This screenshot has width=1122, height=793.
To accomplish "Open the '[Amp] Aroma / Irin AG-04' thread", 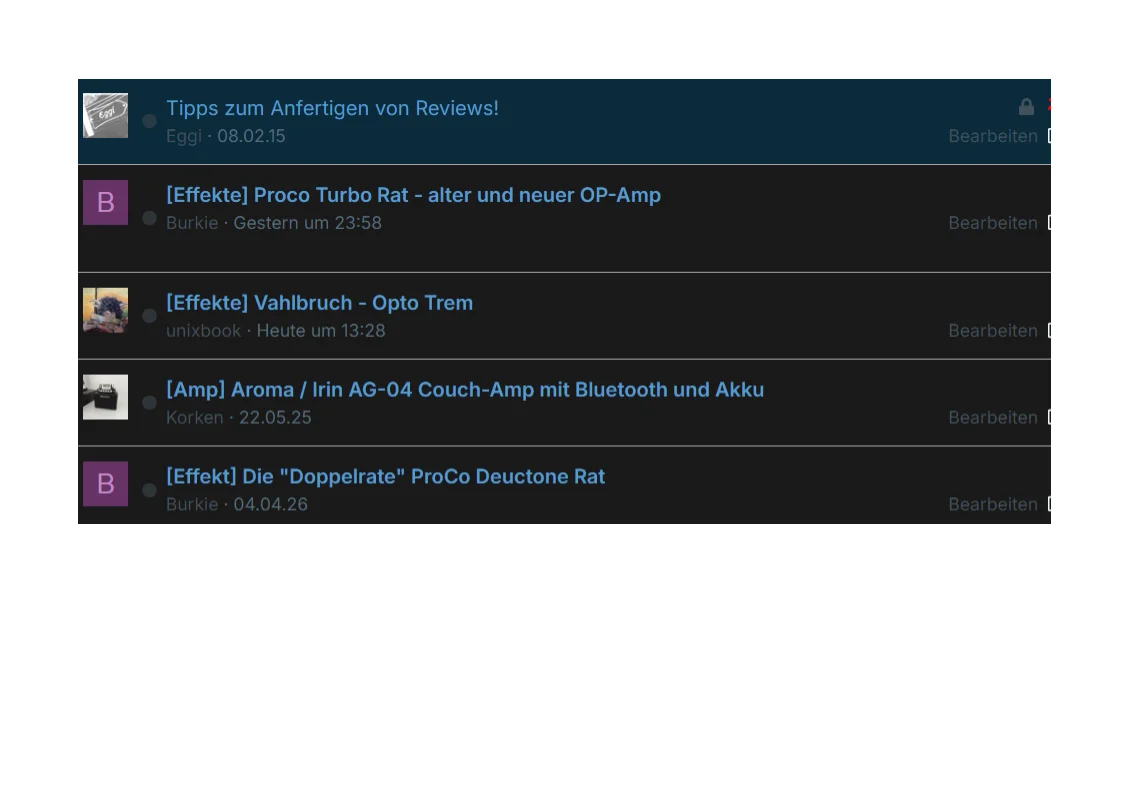I will (465, 390).
